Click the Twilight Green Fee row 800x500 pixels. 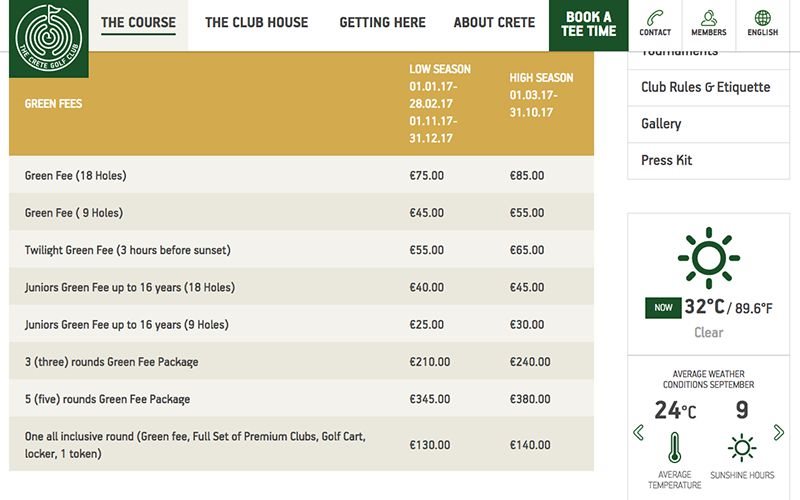click(x=300, y=250)
